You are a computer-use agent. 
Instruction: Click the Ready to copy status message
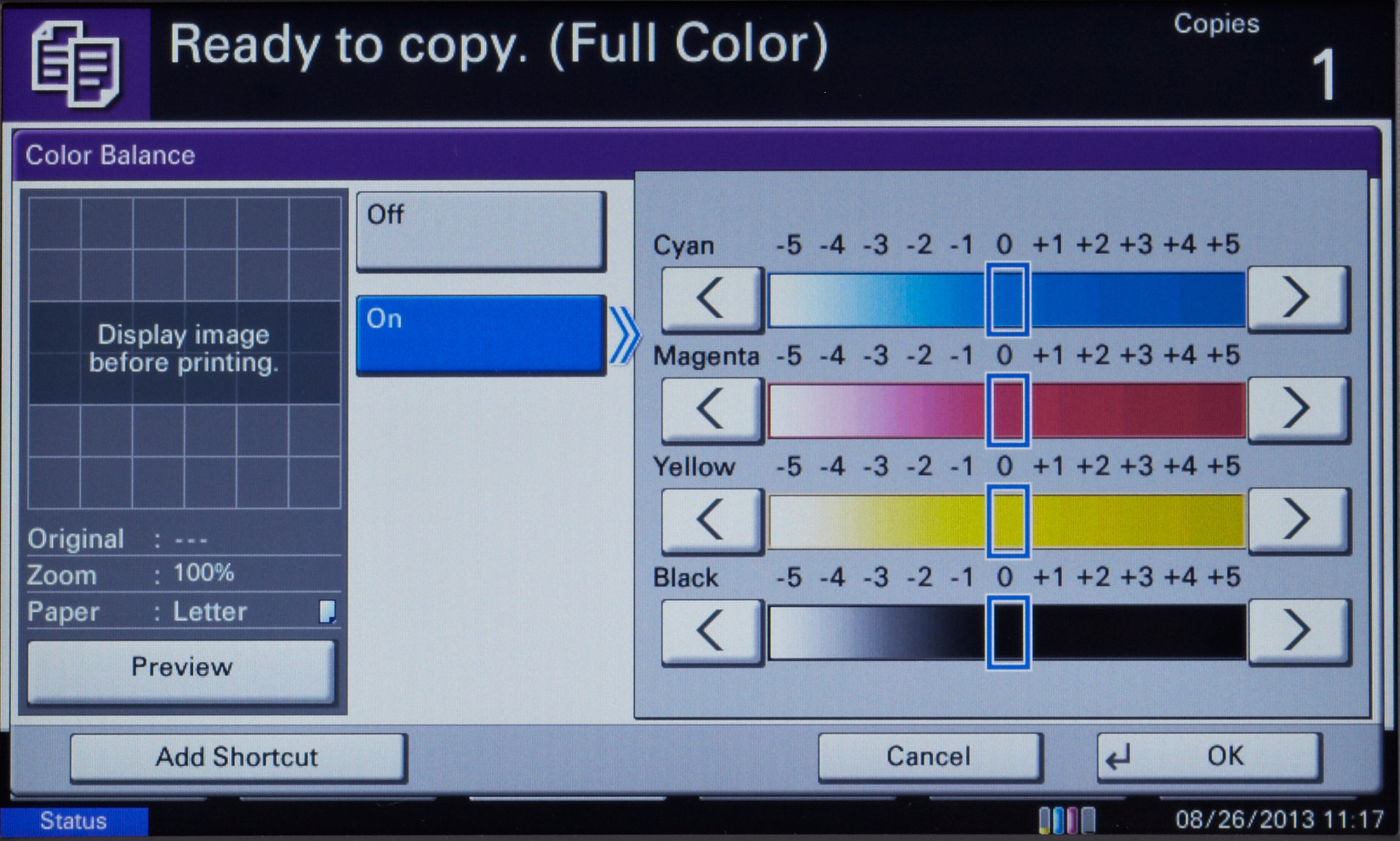[x=498, y=47]
